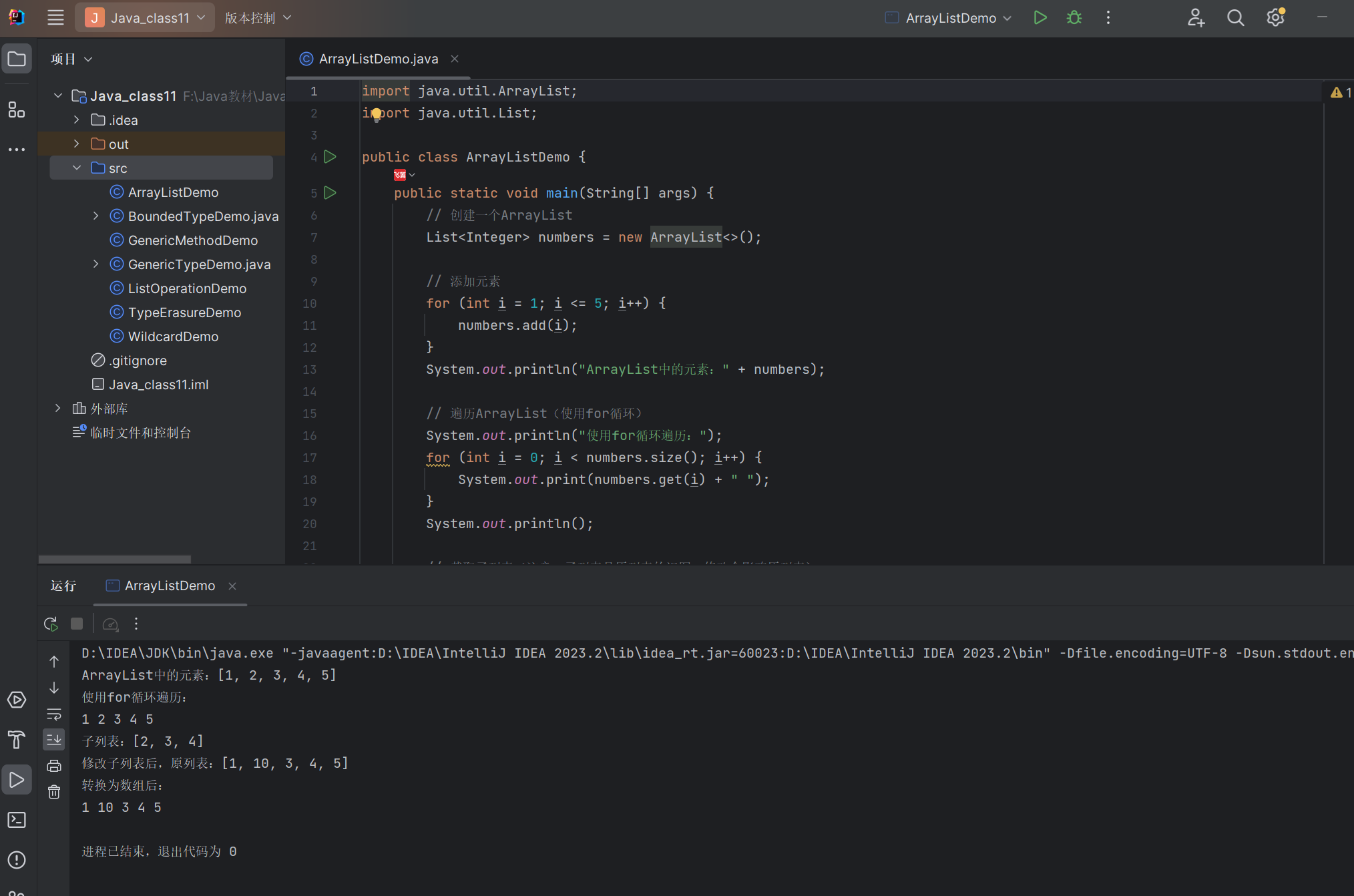Open WildcardDemo in the project tree
Screen dimensions: 1354x896
(x=173, y=337)
